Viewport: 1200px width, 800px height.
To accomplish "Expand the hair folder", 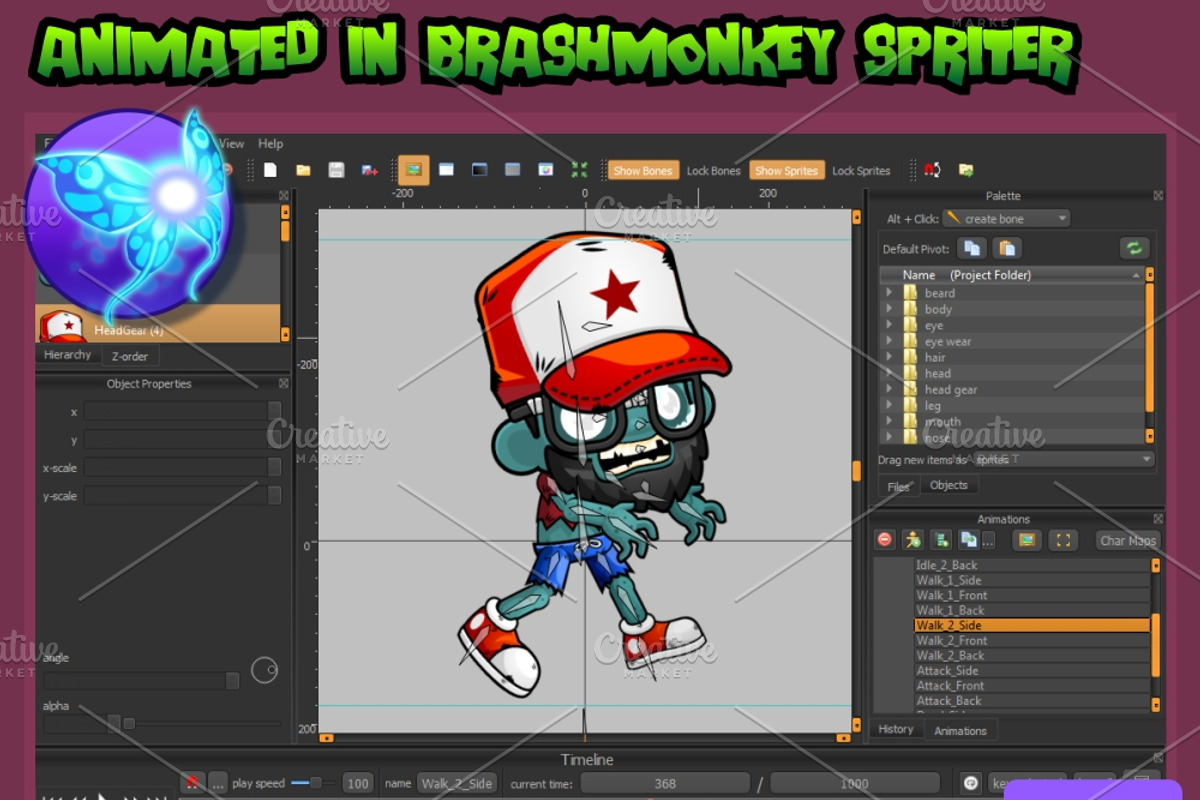I will (x=889, y=357).
